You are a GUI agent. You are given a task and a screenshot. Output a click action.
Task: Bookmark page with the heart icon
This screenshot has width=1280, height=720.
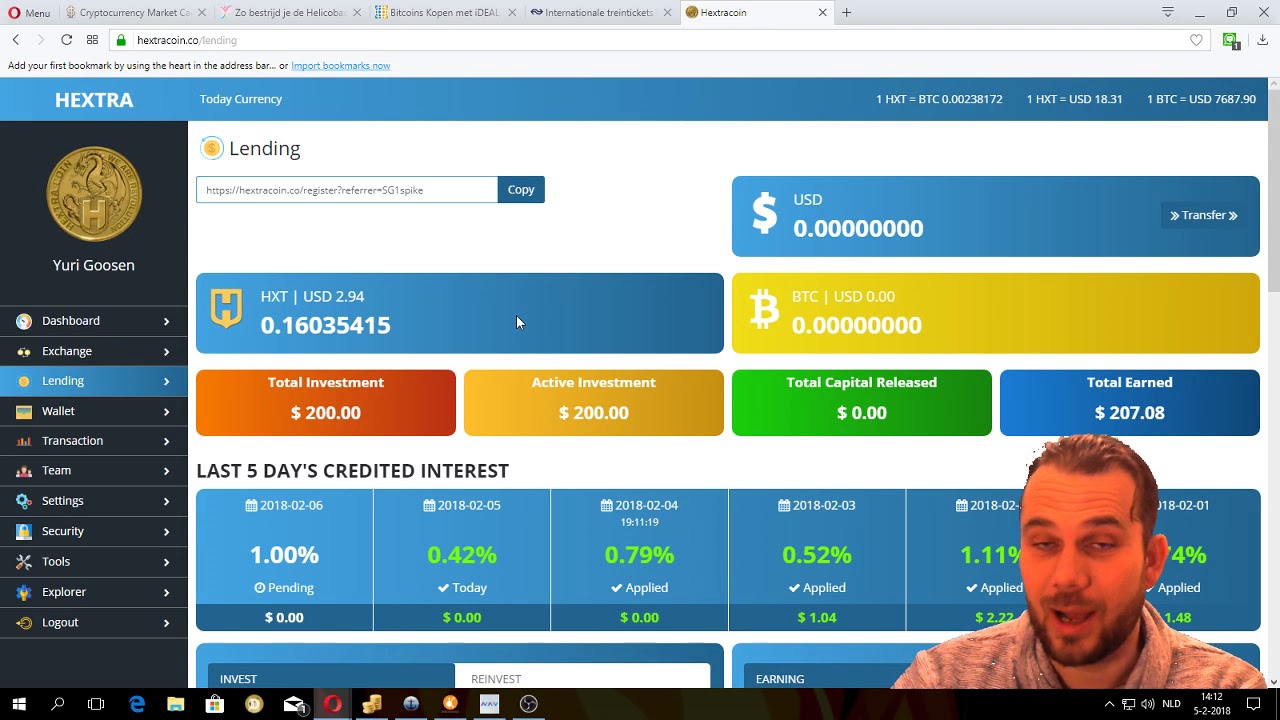tap(1196, 40)
